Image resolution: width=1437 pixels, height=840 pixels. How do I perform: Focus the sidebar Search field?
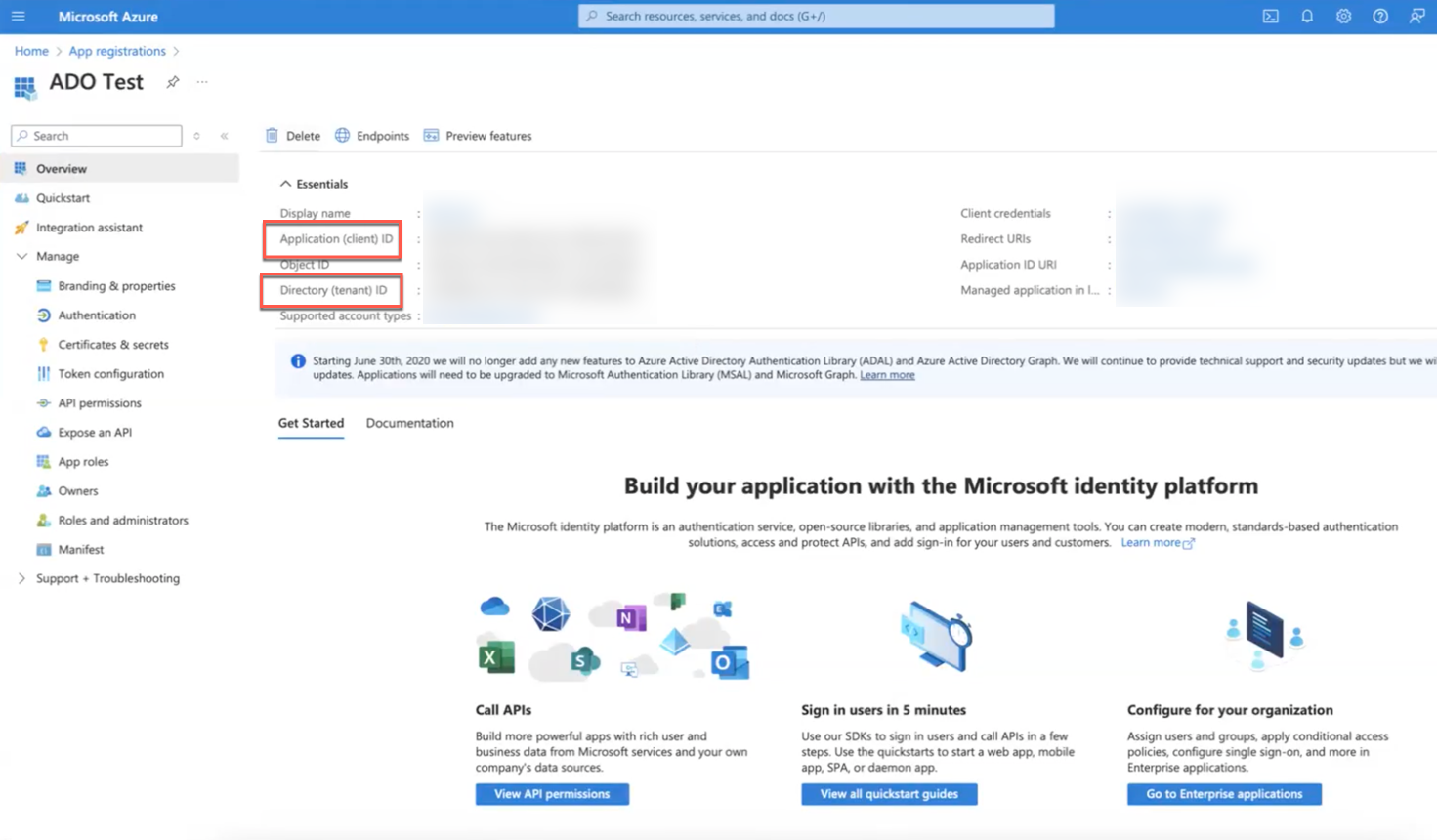click(97, 136)
